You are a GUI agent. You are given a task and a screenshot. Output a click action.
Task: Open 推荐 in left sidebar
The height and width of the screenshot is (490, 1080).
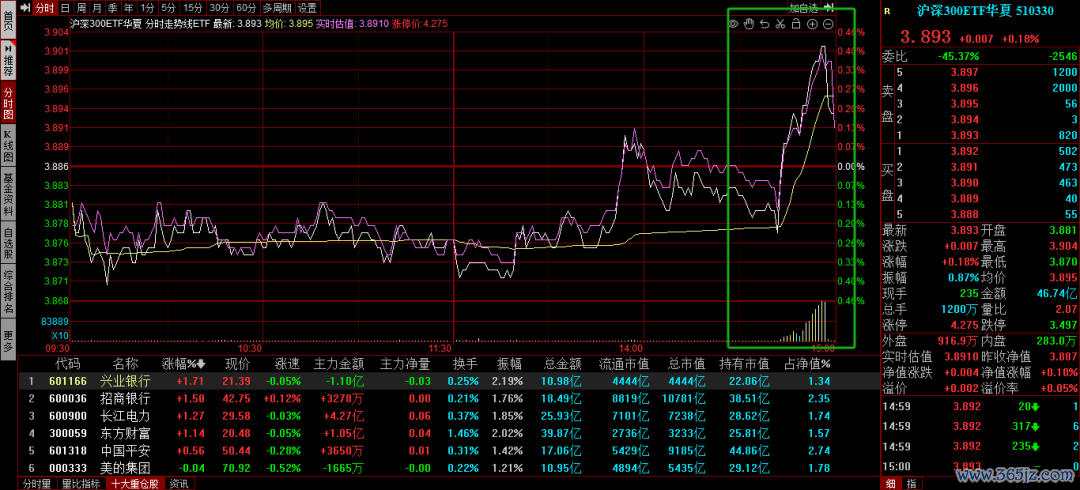tap(8, 61)
